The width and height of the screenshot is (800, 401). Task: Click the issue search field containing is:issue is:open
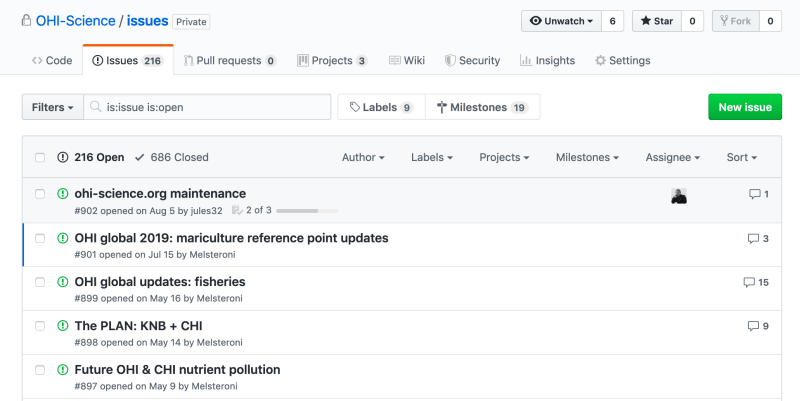[207, 107]
